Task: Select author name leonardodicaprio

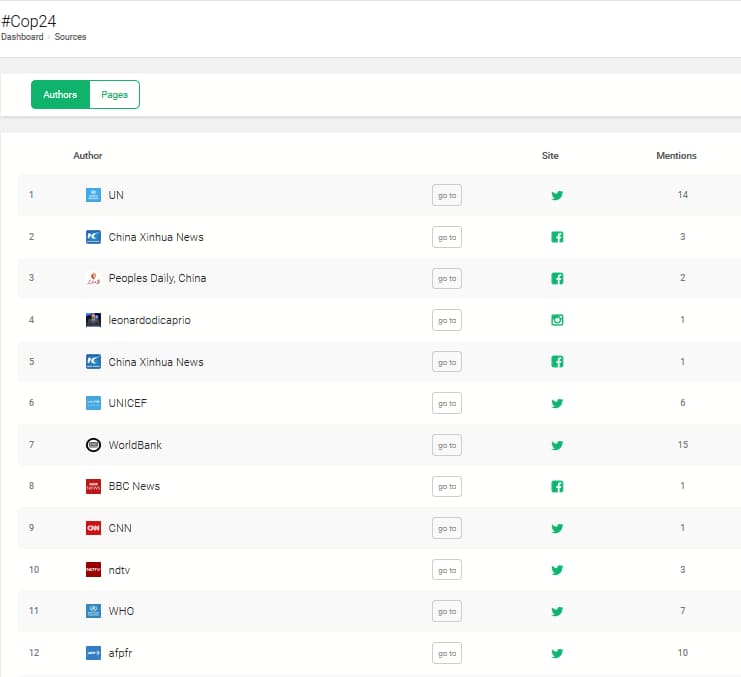Action: (x=149, y=320)
